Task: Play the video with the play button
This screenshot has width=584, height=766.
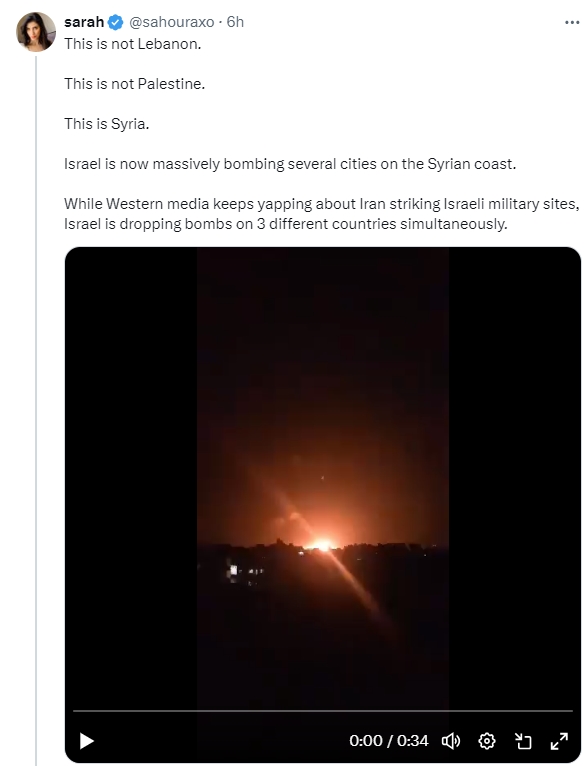Action: [x=87, y=741]
